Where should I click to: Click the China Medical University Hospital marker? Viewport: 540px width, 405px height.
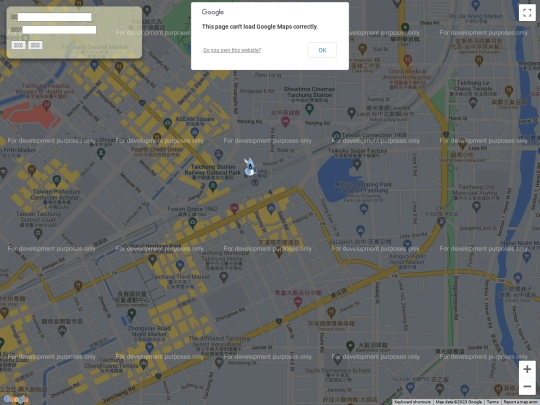pyautogui.click(x=407, y=60)
